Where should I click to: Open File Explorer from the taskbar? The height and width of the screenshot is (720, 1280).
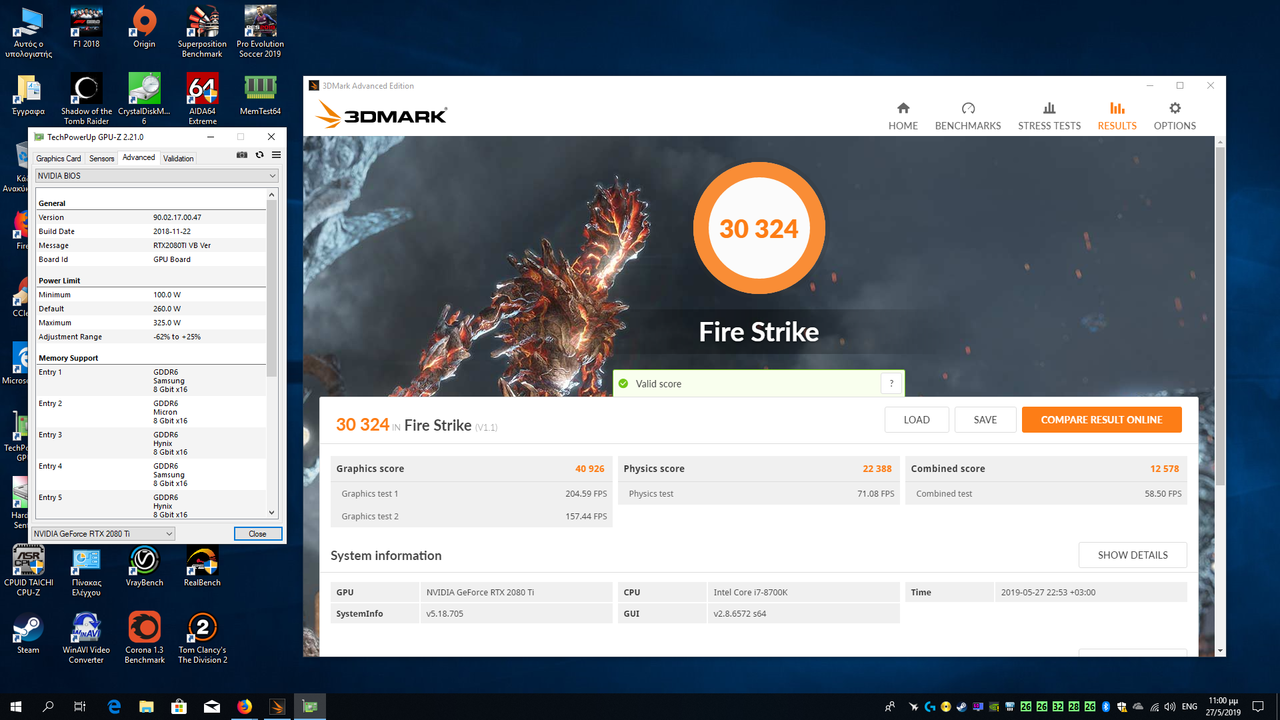point(147,706)
